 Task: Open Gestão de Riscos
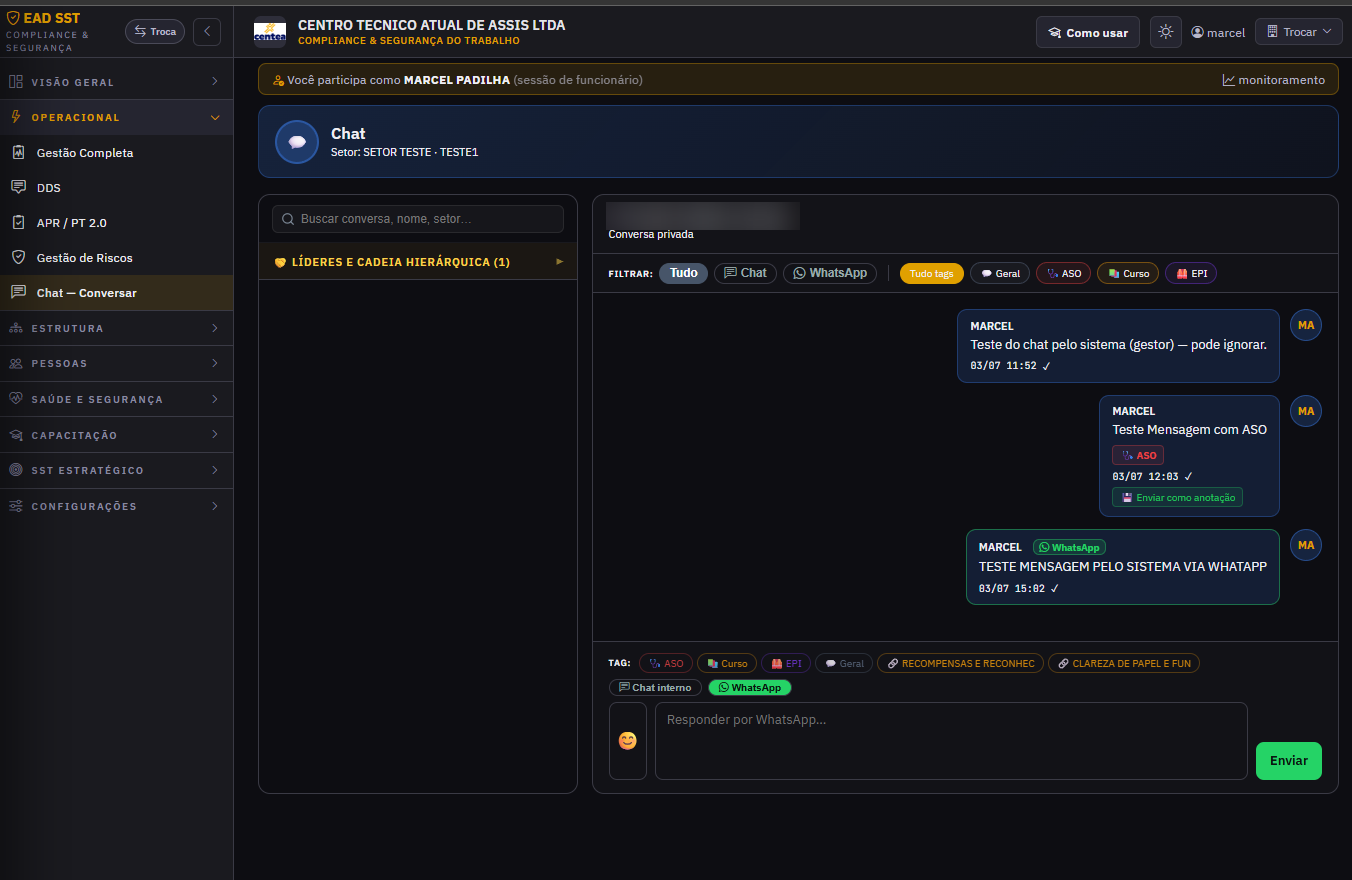pos(116,258)
